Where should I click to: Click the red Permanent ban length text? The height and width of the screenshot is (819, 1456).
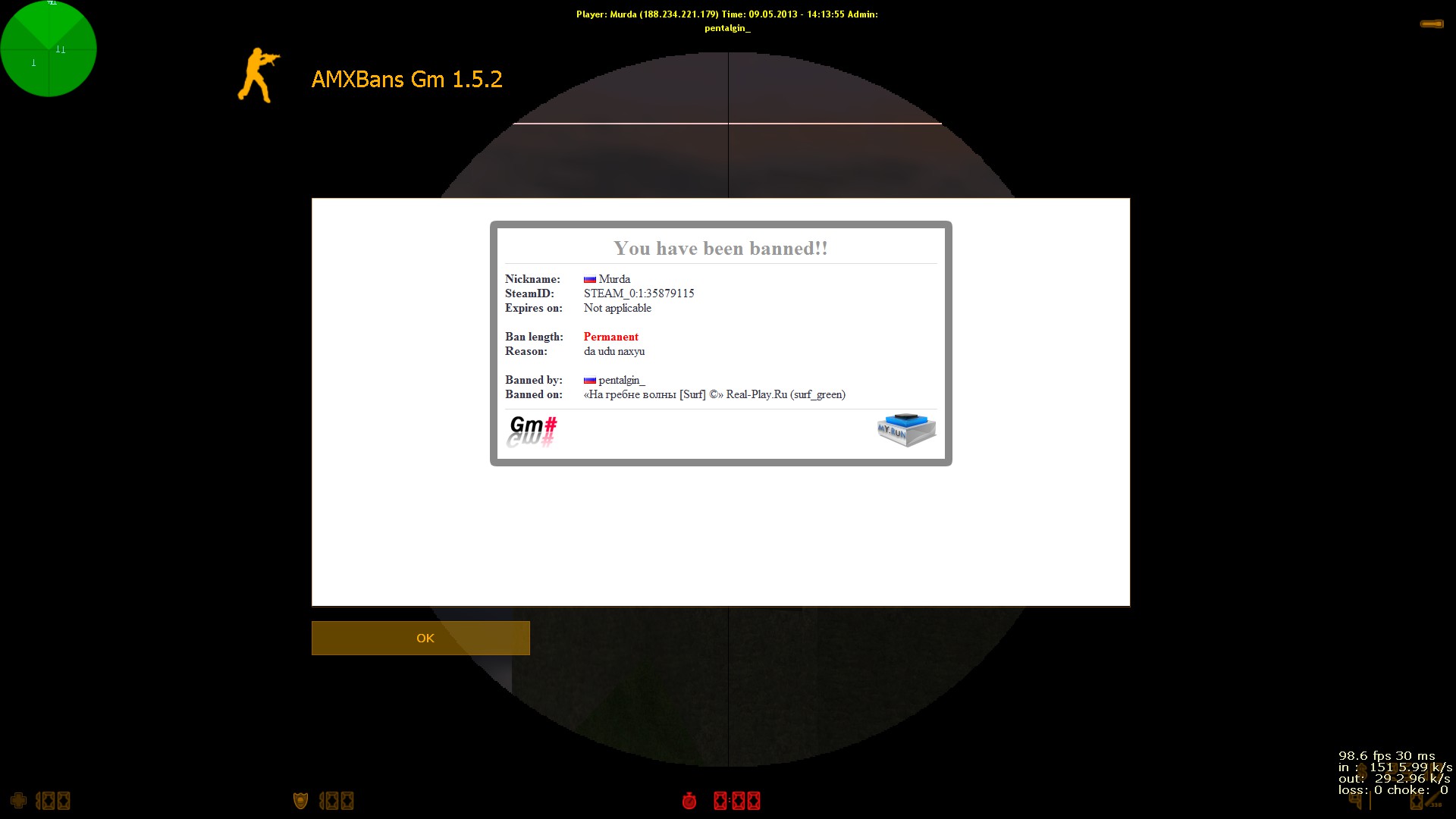point(610,337)
